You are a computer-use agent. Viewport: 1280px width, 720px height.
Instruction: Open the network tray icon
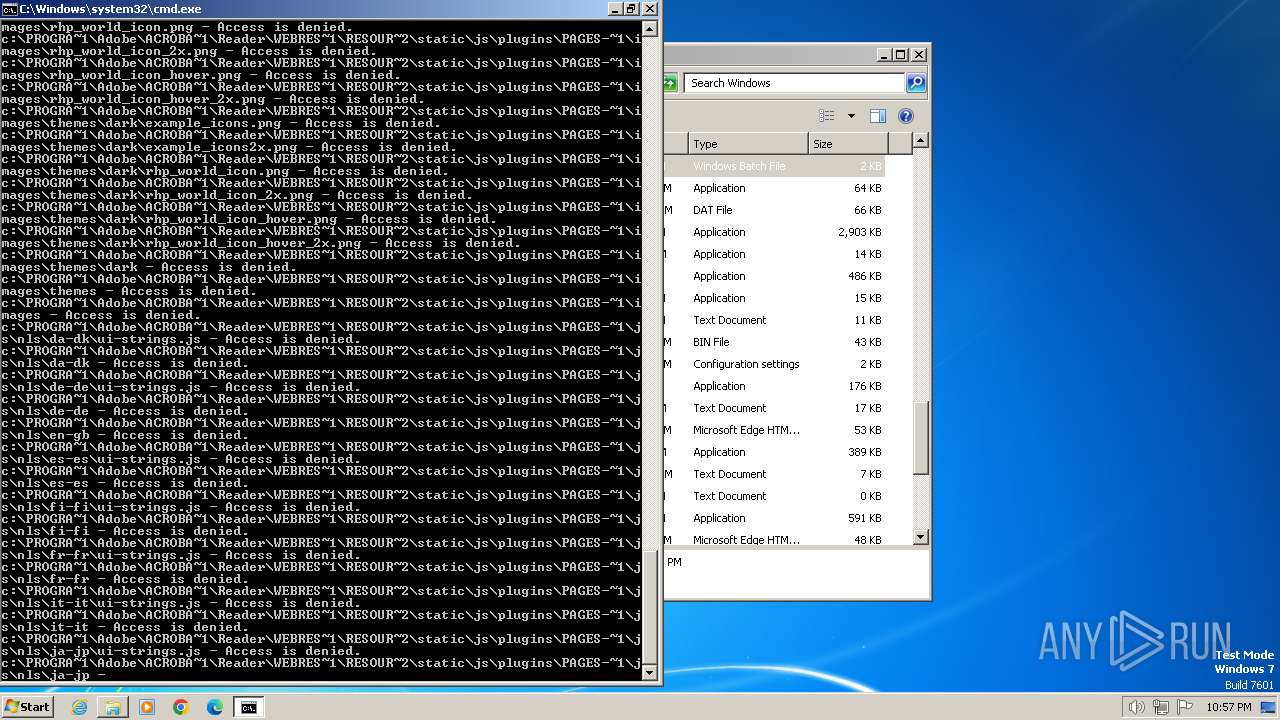click(x=1160, y=707)
